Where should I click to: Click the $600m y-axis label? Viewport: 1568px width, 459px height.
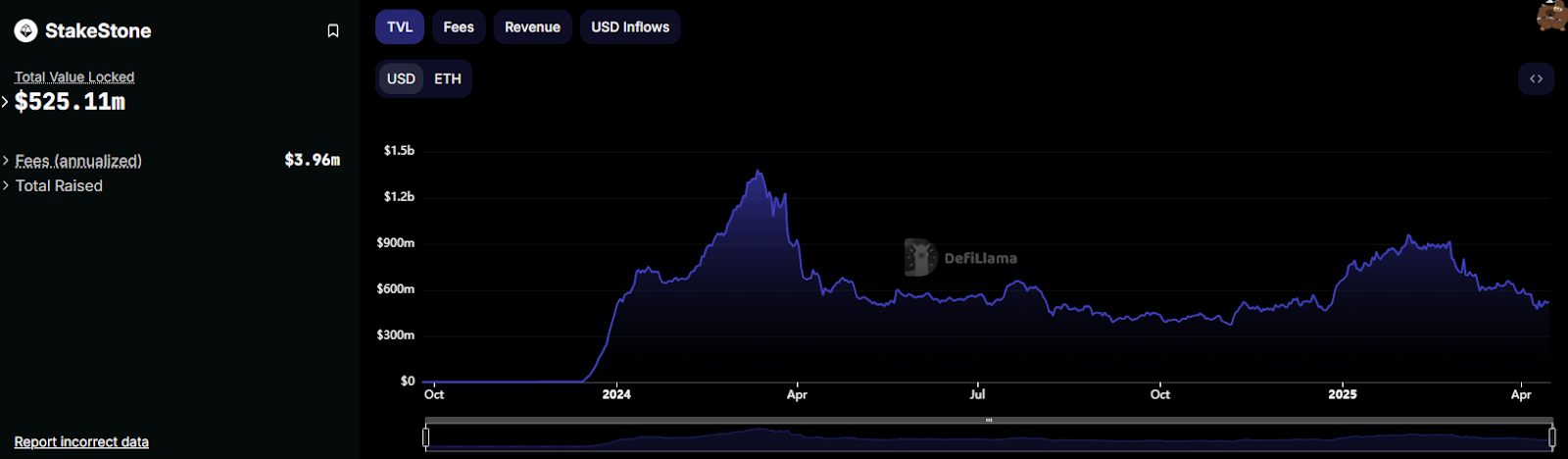[396, 288]
